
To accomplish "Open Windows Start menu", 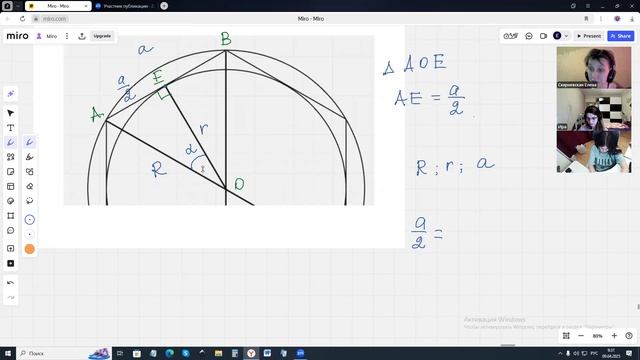I will click(x=8, y=353).
